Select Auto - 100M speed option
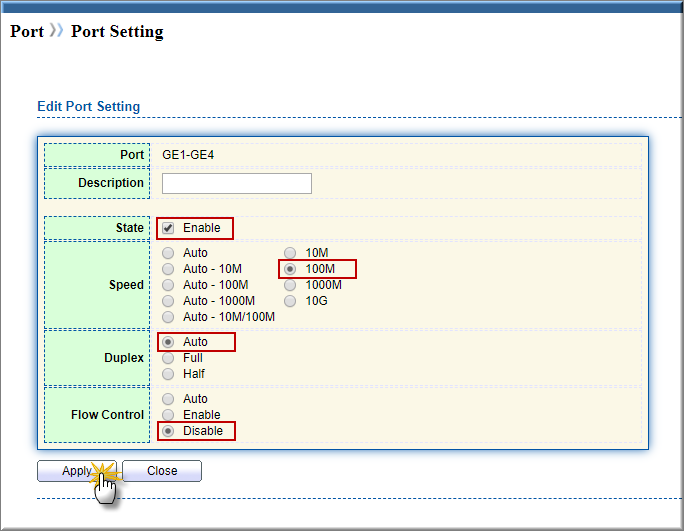 168,285
